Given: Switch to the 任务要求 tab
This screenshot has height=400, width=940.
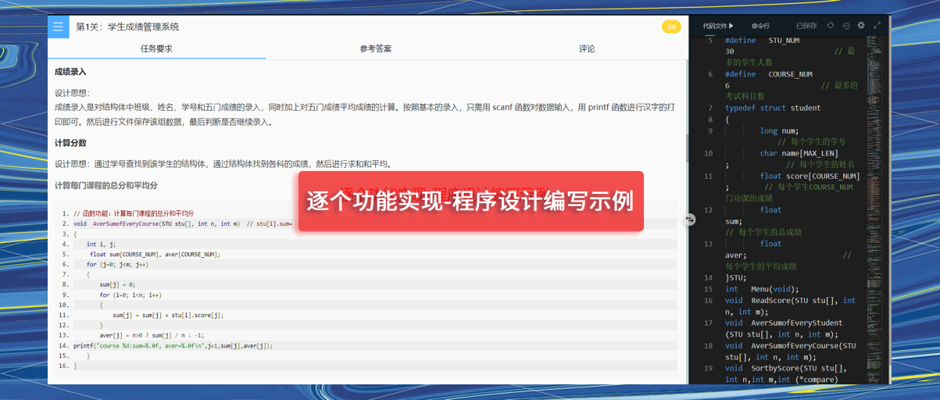Looking at the screenshot, I should [156, 49].
